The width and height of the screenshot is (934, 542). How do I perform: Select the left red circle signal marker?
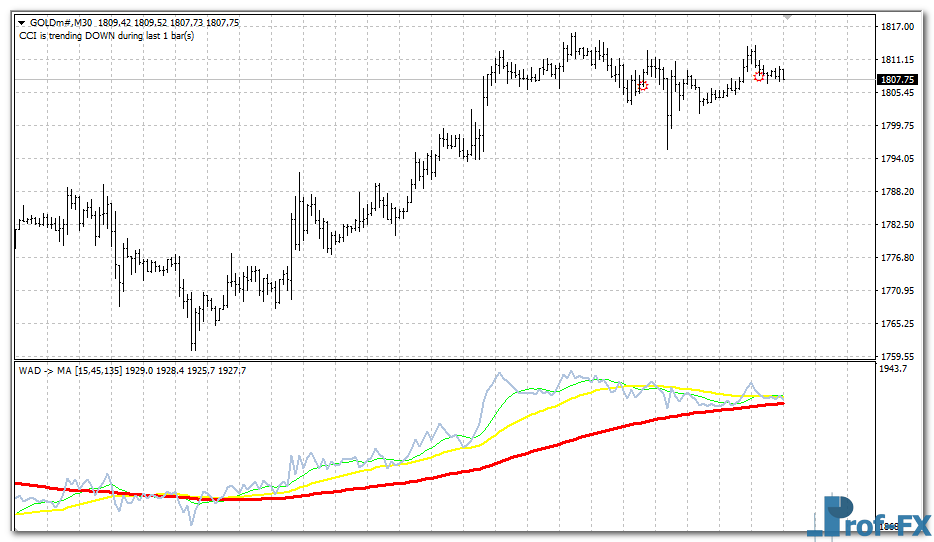tap(642, 86)
